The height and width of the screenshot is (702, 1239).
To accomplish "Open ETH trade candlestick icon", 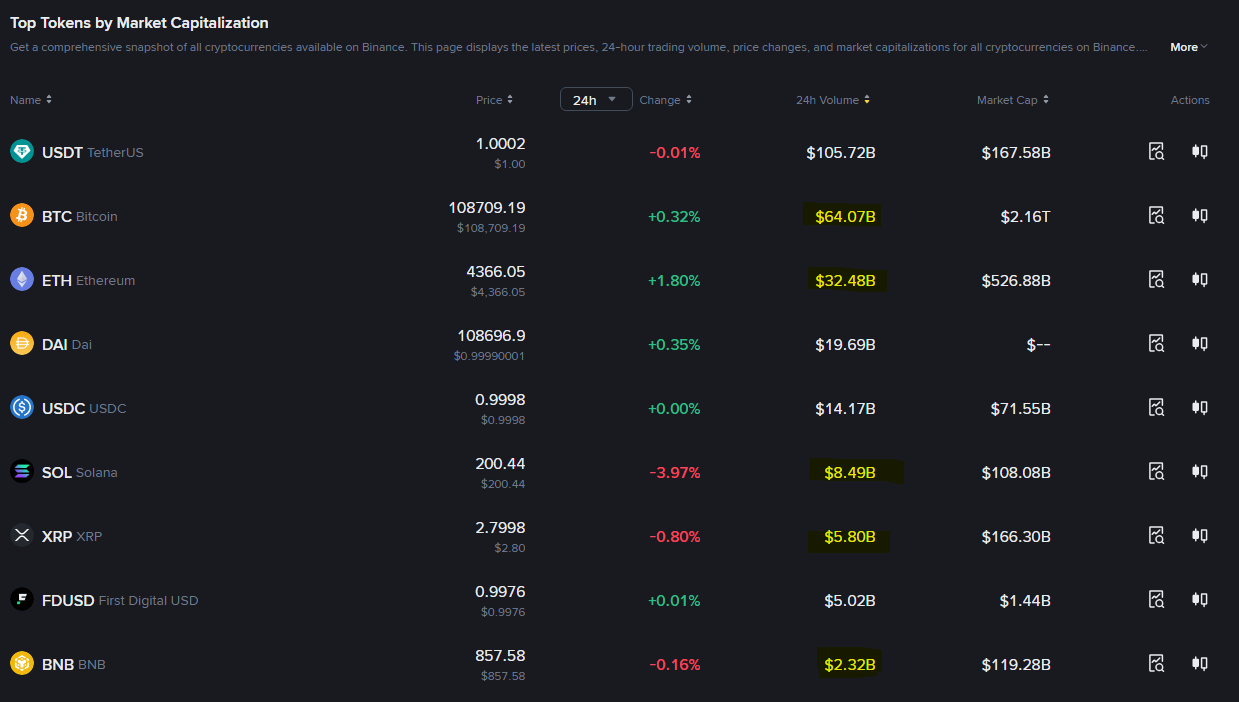I will [1200, 280].
